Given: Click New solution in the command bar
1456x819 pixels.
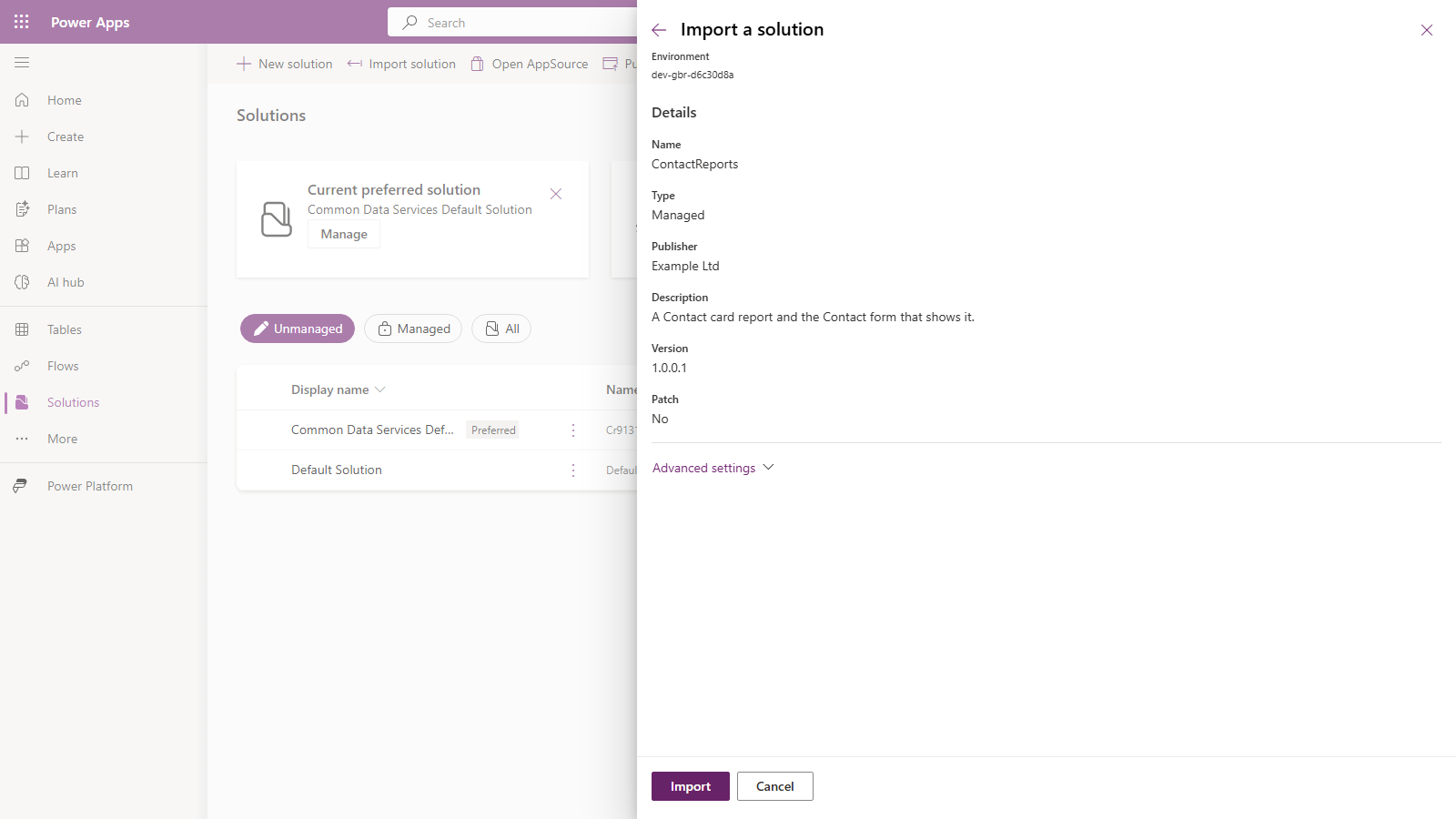Looking at the screenshot, I should 285,64.
